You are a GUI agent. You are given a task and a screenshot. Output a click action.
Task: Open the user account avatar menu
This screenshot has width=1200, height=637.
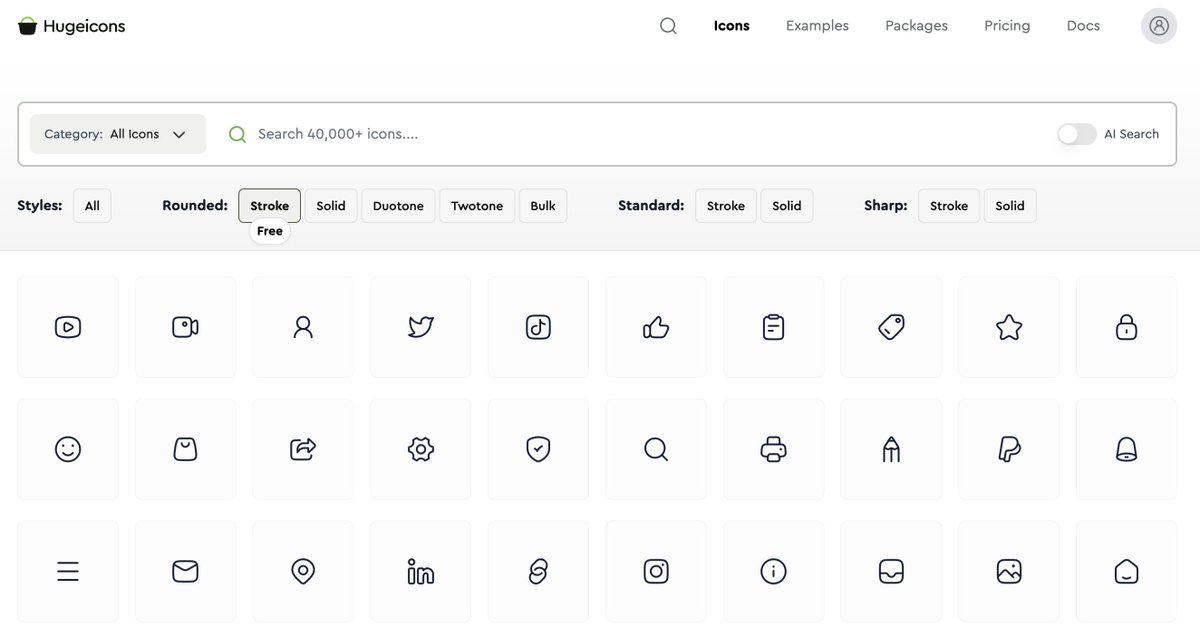[x=1159, y=26]
